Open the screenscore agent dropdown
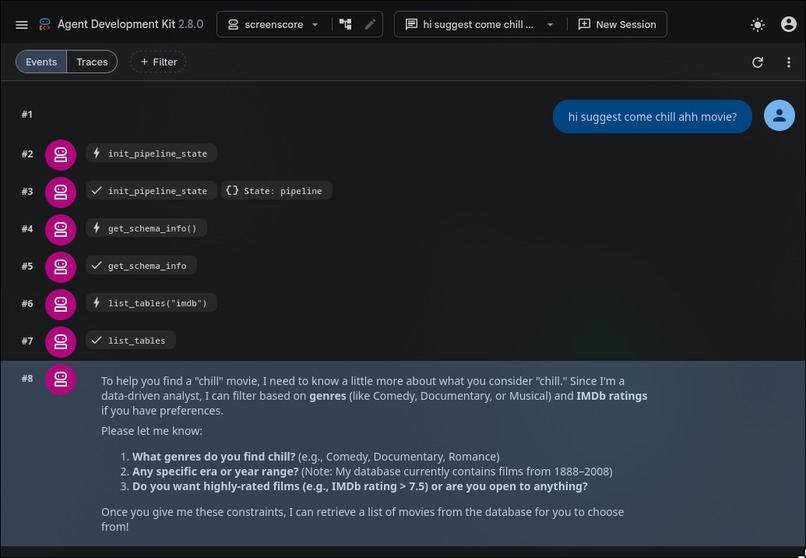 click(273, 25)
